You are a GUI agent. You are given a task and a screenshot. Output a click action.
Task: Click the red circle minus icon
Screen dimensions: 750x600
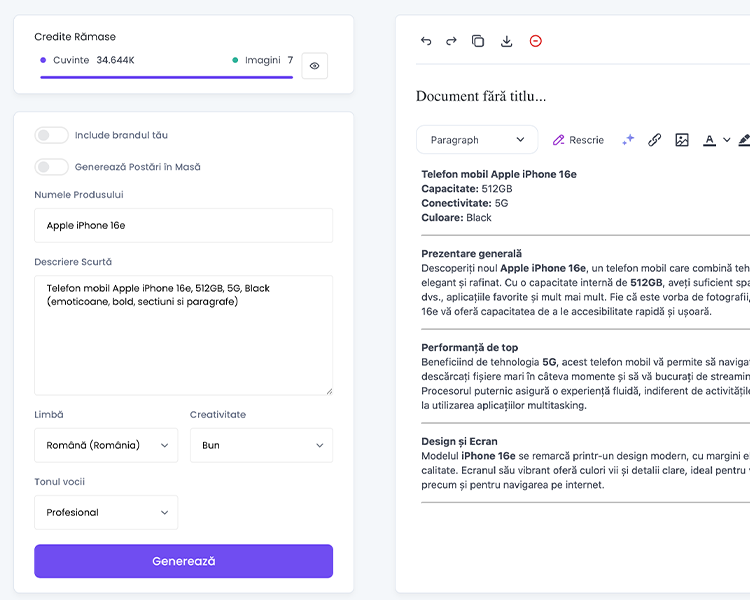point(535,41)
